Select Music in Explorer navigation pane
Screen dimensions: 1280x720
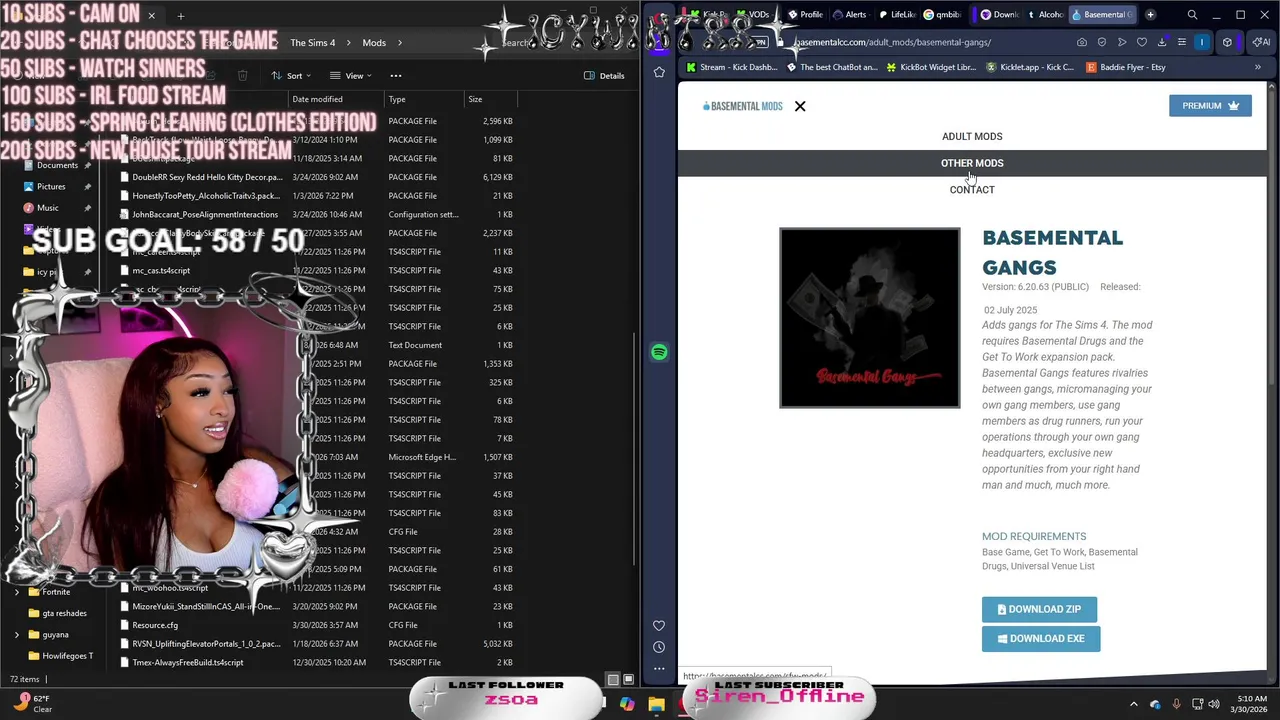pyautogui.click(x=47, y=208)
